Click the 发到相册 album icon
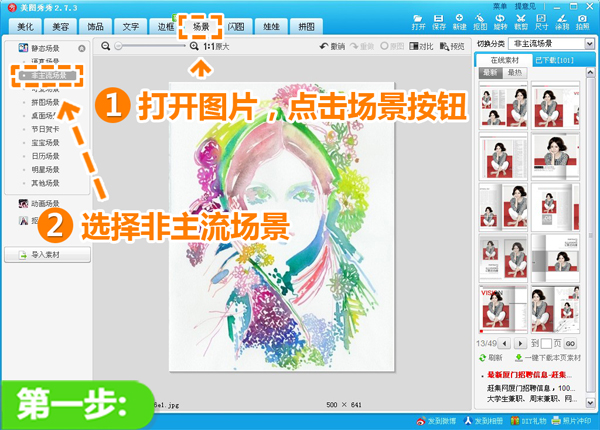The image size is (600, 430). [468, 421]
